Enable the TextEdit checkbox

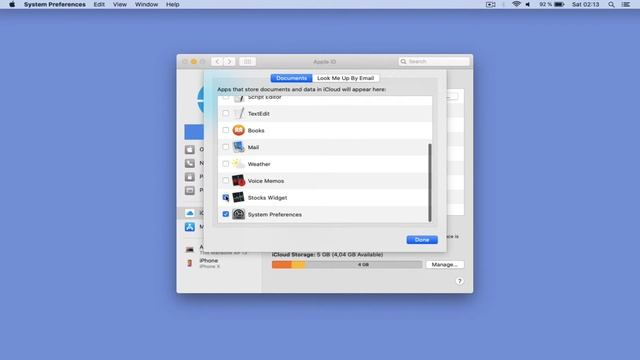coord(226,113)
